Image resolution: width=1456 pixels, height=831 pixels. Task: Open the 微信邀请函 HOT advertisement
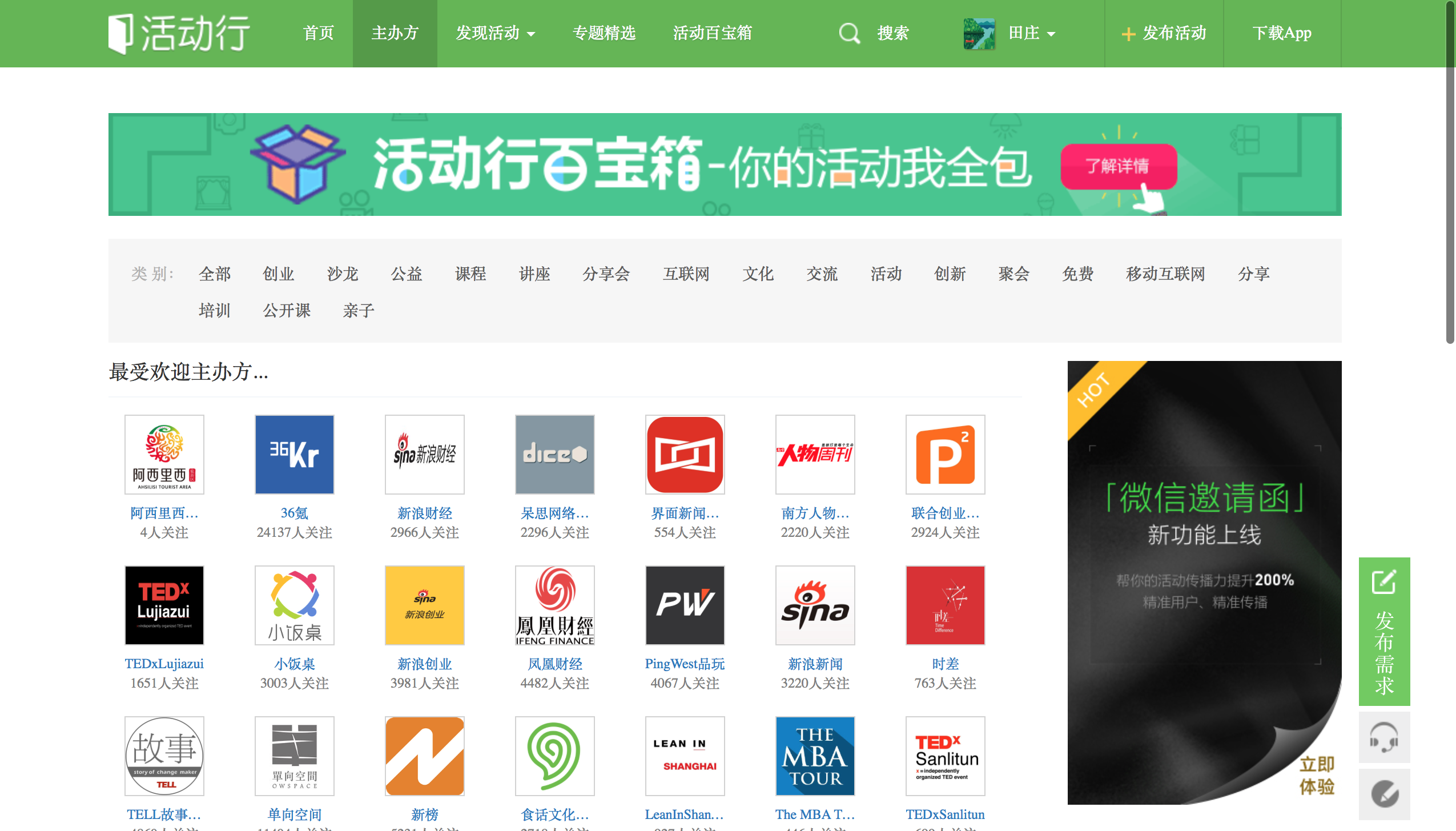tap(1205, 583)
